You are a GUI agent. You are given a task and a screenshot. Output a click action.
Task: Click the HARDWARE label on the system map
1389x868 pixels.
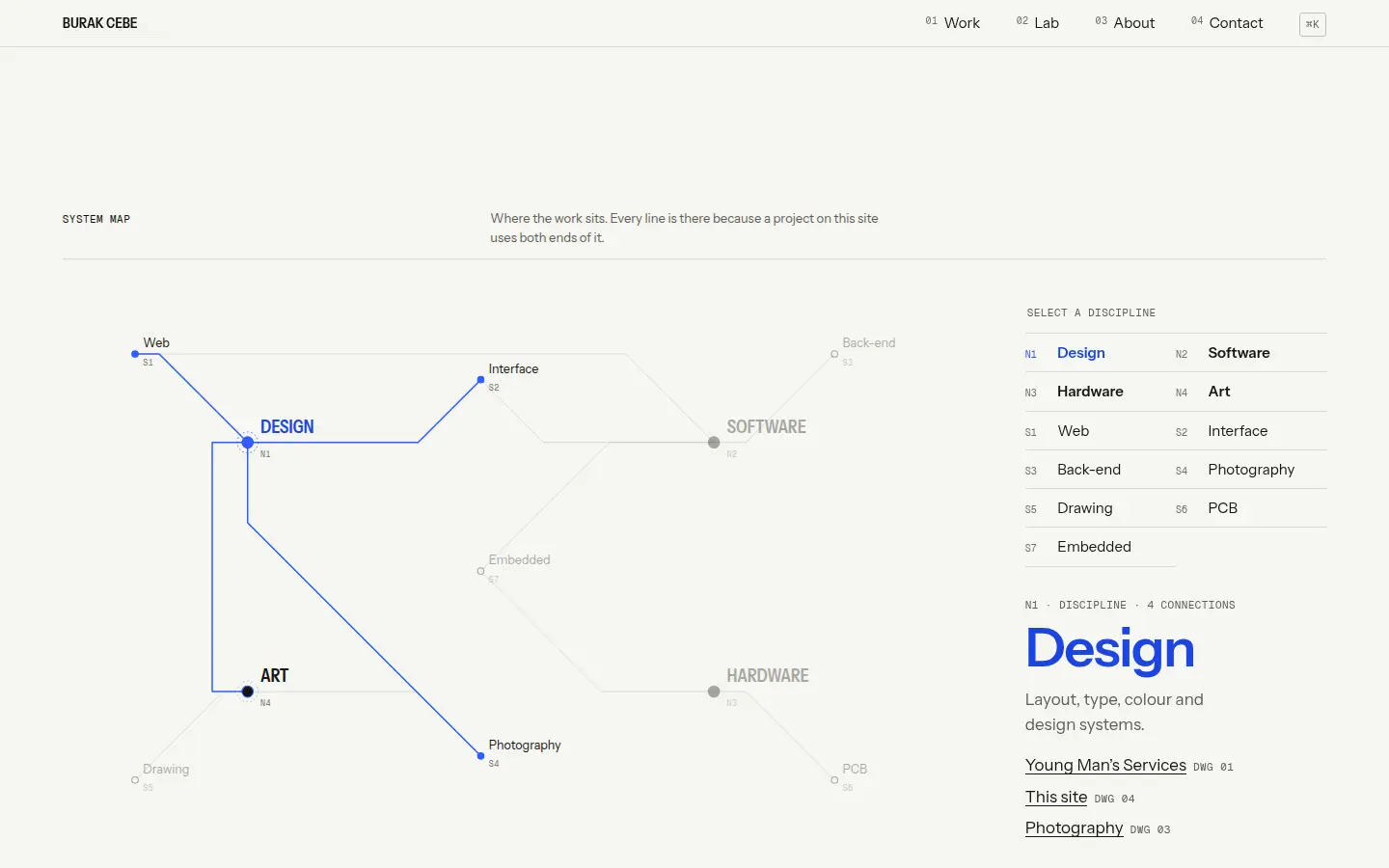pyautogui.click(x=768, y=675)
